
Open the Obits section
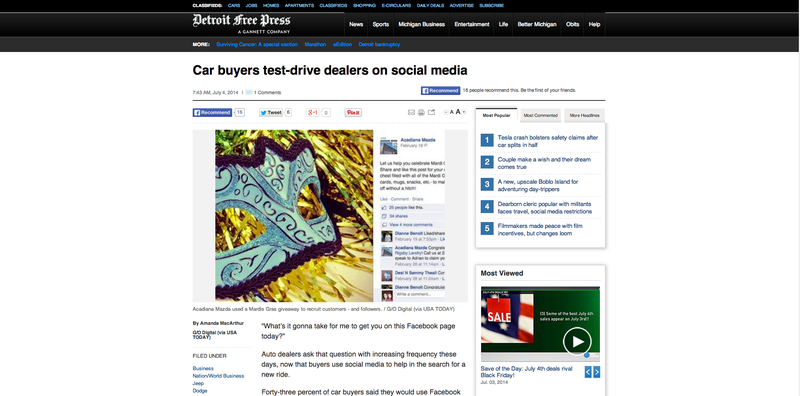click(572, 24)
